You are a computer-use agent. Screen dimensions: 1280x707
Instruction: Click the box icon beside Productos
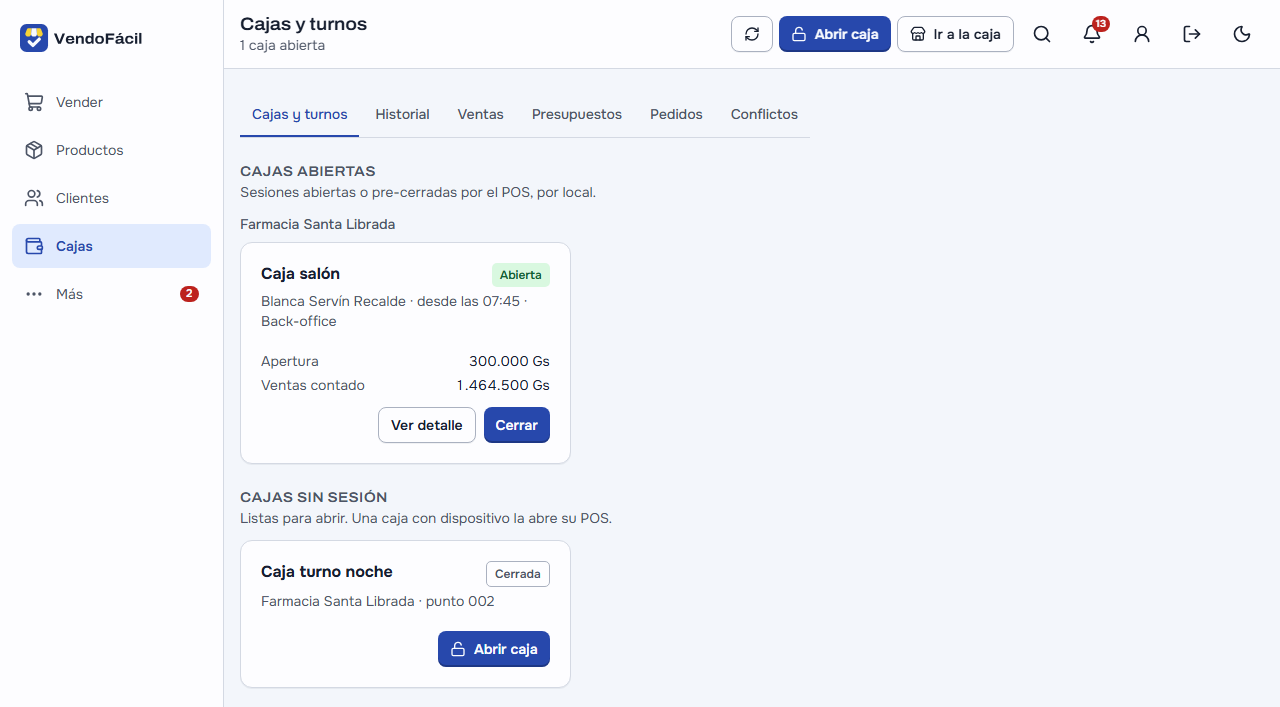(34, 150)
